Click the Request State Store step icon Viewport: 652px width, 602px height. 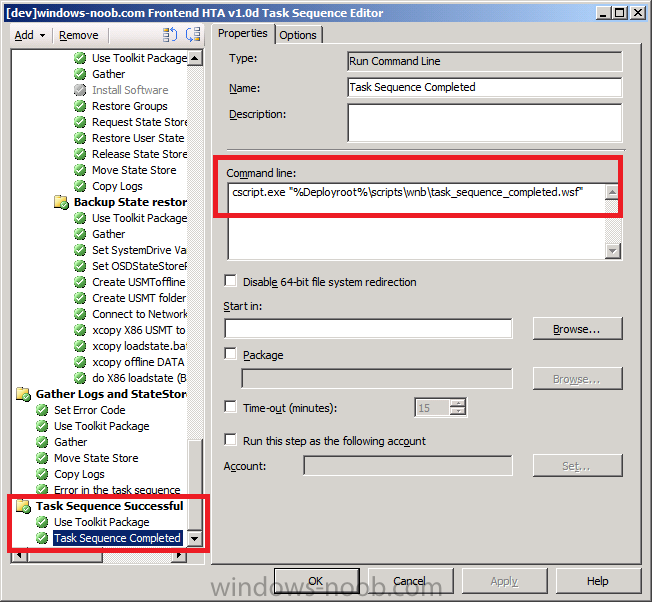pyautogui.click(x=80, y=122)
